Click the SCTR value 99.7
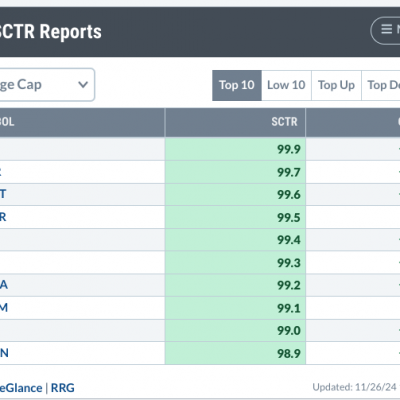This screenshot has width=400, height=400. [x=289, y=172]
